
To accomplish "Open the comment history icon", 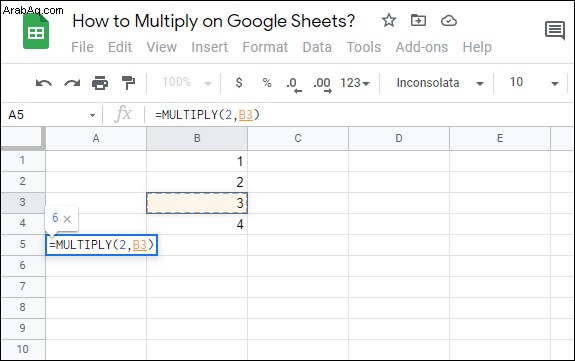I will 554,30.
